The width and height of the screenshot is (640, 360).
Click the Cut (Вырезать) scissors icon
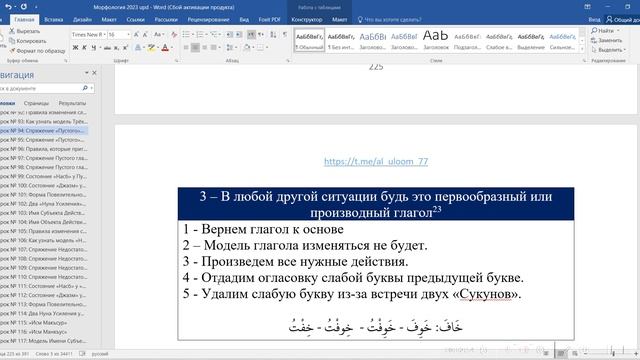click(12, 31)
